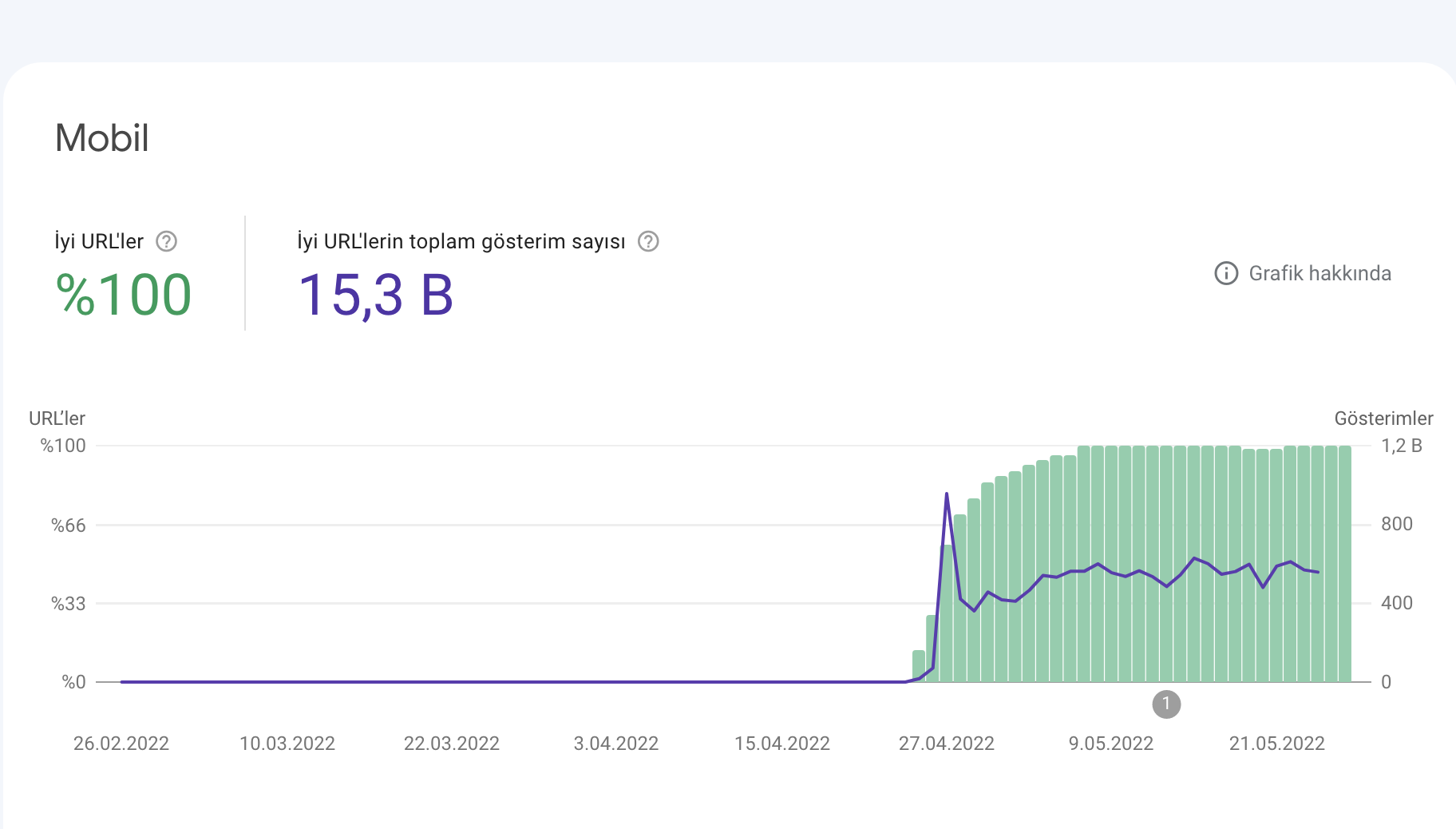Open the Grafik hakkında link
This screenshot has height=829, width=1456.
pyautogui.click(x=1319, y=273)
